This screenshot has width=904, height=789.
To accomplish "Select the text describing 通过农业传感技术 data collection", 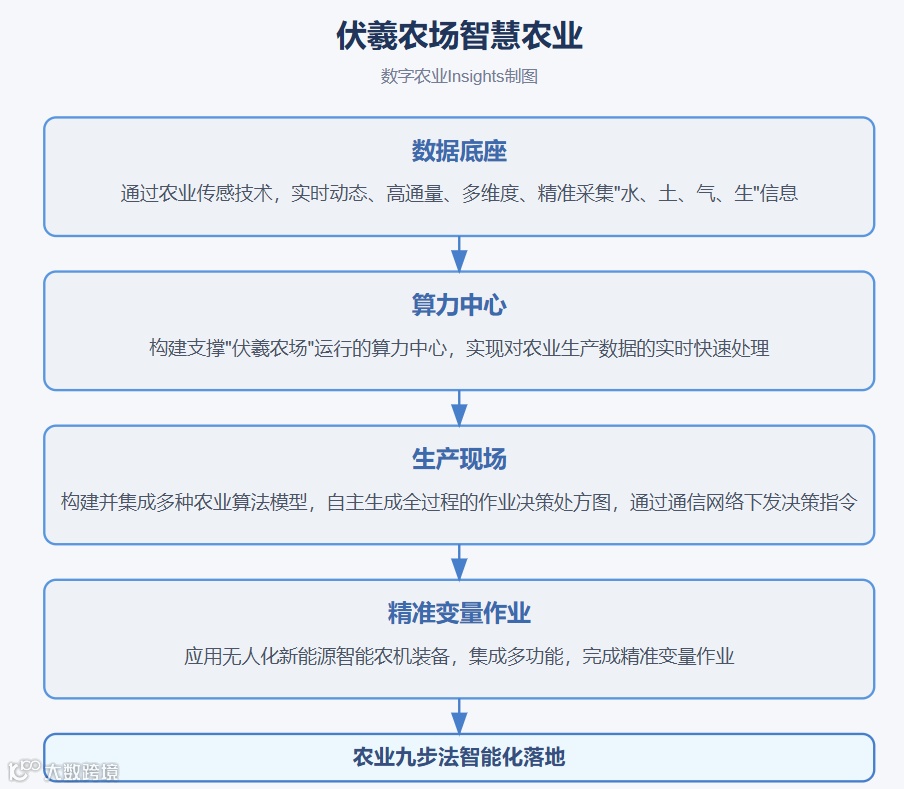I will pos(459,194).
